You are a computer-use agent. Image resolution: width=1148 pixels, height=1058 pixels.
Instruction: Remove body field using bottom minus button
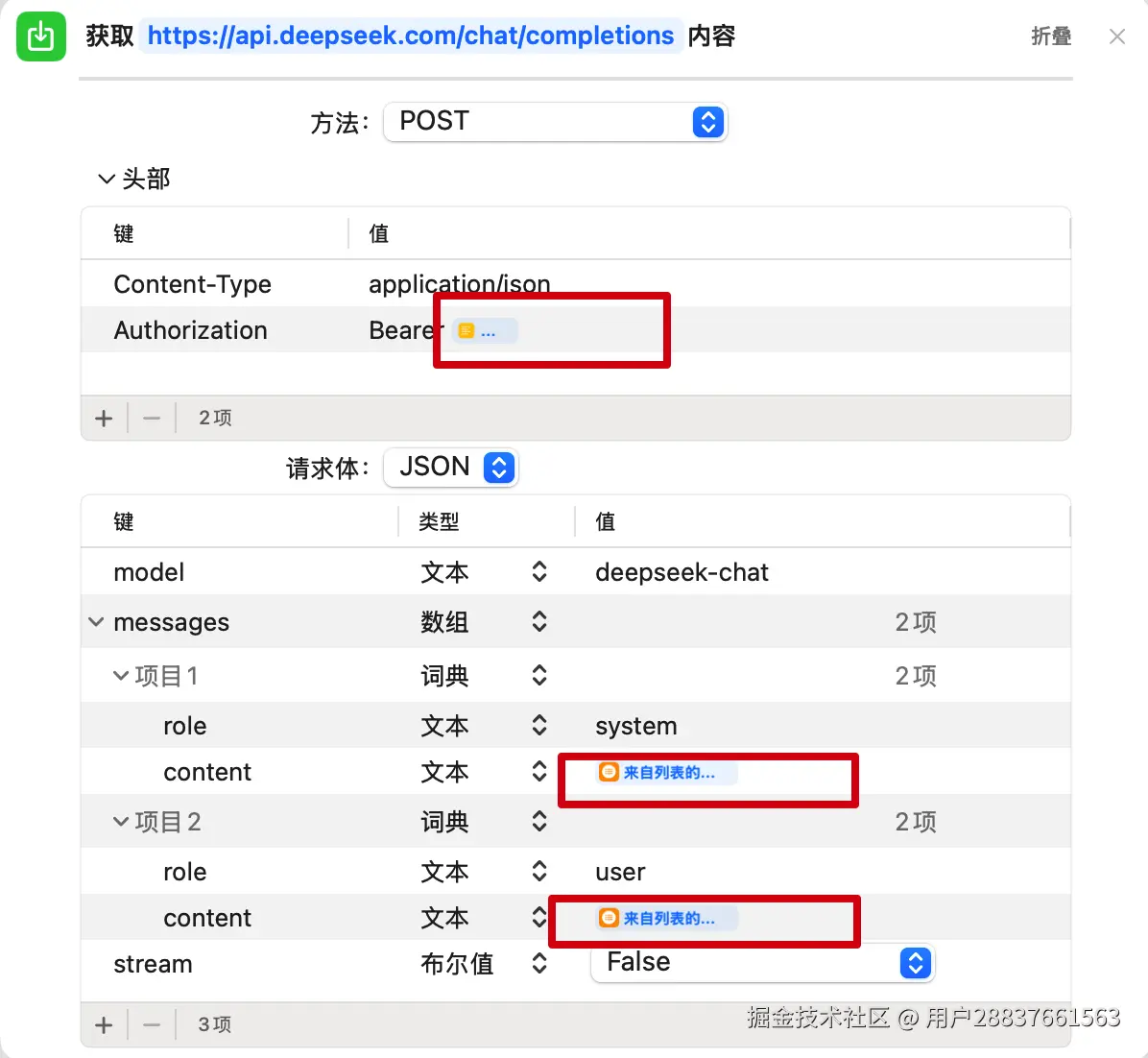coord(152,1024)
